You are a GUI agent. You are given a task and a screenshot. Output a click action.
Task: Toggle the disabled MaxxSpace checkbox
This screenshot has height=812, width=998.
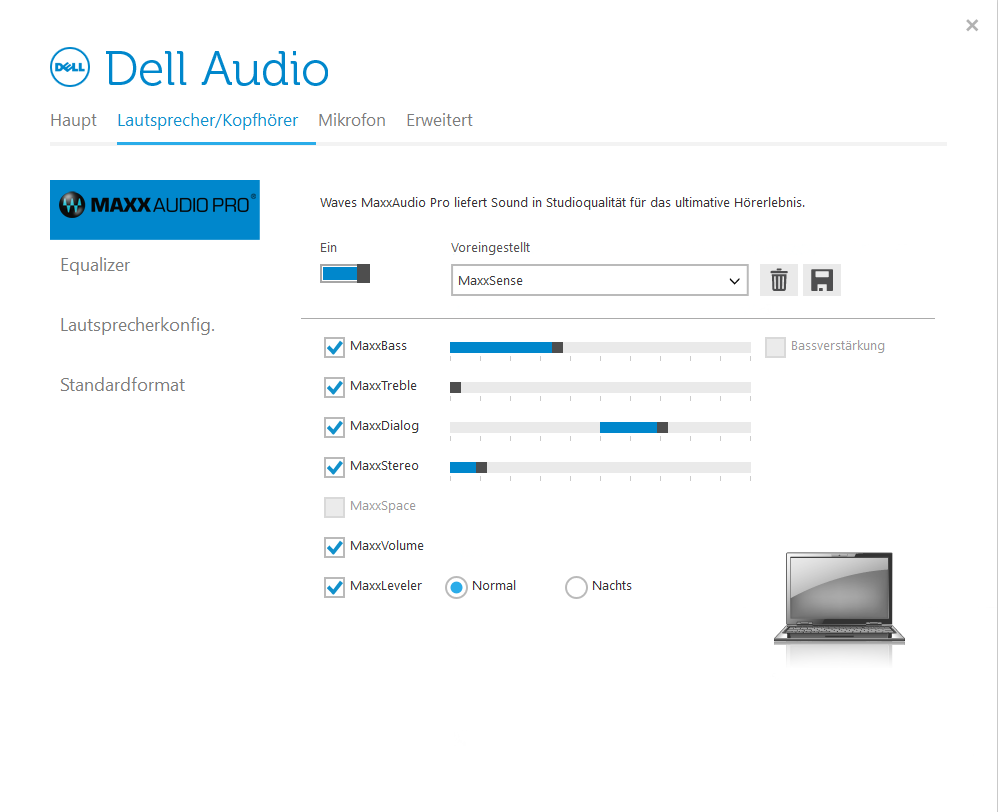tap(334, 507)
